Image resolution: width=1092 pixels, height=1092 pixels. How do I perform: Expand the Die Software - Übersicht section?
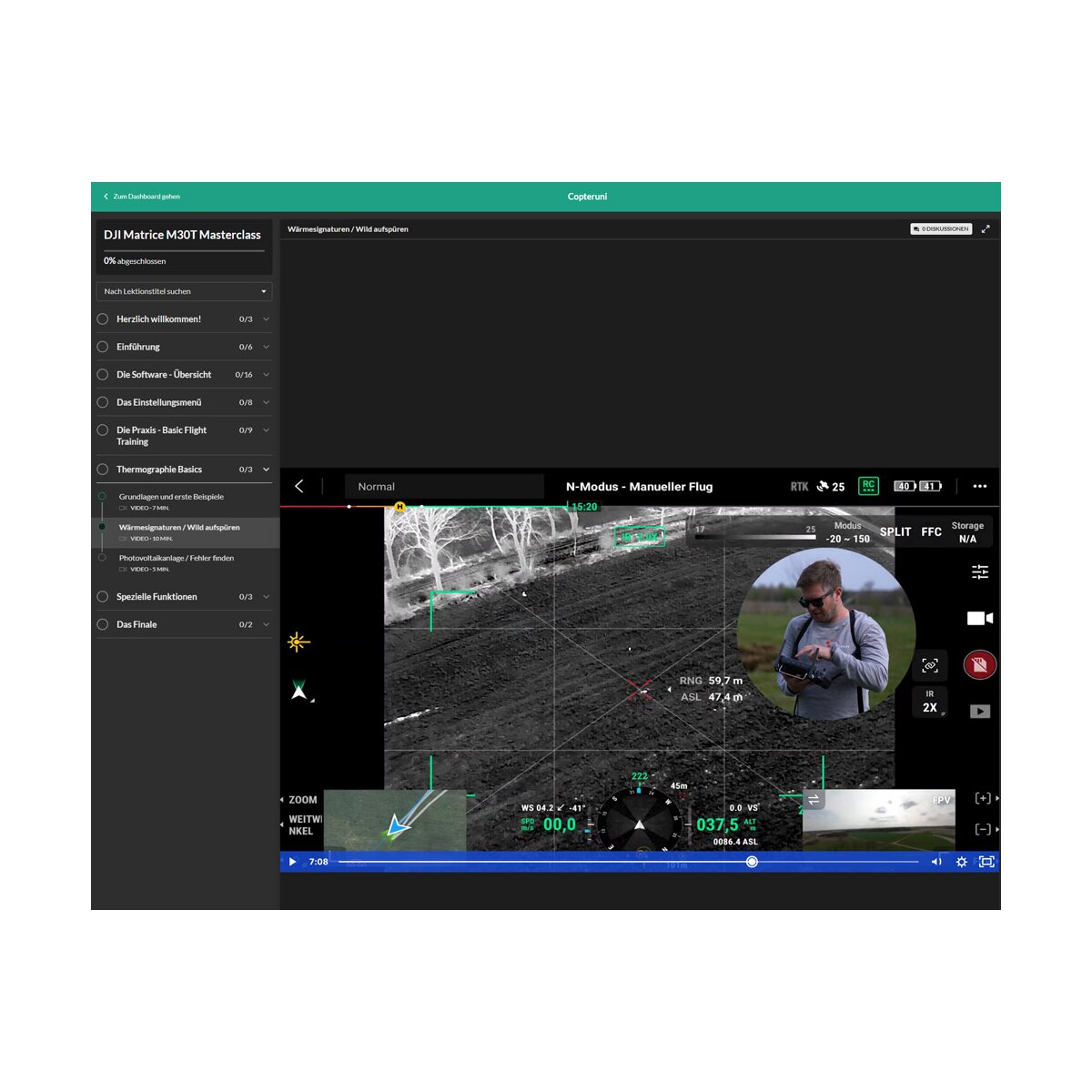click(266, 375)
